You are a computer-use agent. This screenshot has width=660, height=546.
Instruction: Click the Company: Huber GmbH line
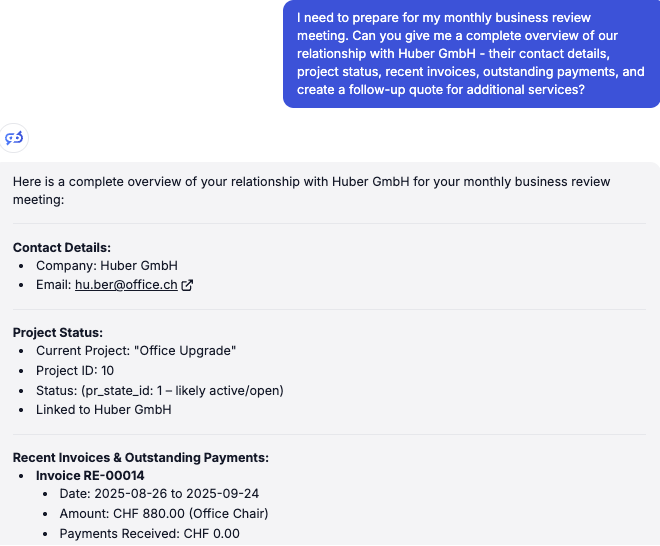pyautogui.click(x=106, y=266)
